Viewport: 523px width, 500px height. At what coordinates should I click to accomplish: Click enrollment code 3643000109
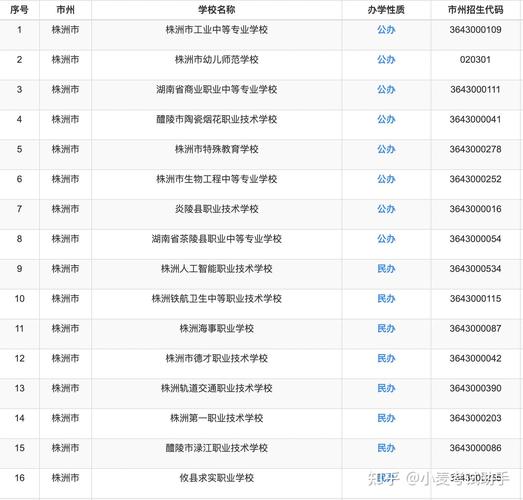(475, 30)
